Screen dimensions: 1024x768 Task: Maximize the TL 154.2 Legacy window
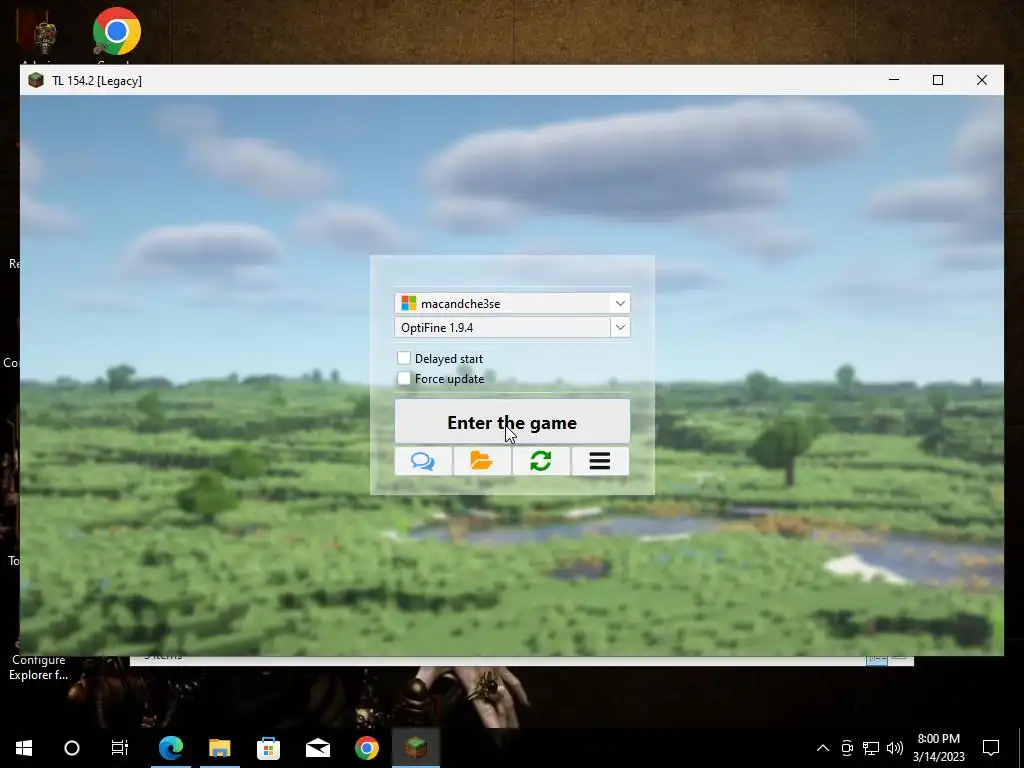(x=938, y=80)
